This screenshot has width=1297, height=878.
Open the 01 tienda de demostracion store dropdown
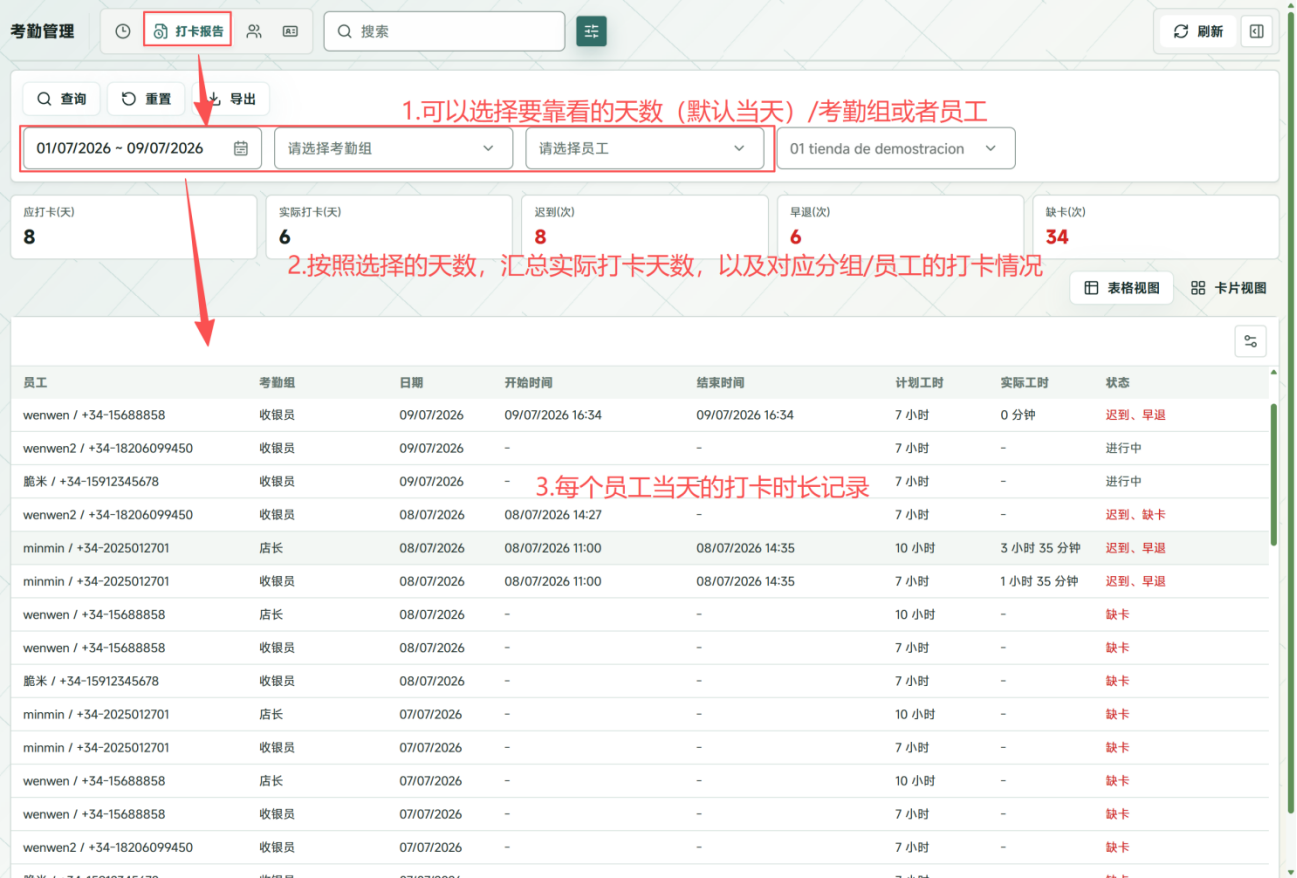(896, 148)
